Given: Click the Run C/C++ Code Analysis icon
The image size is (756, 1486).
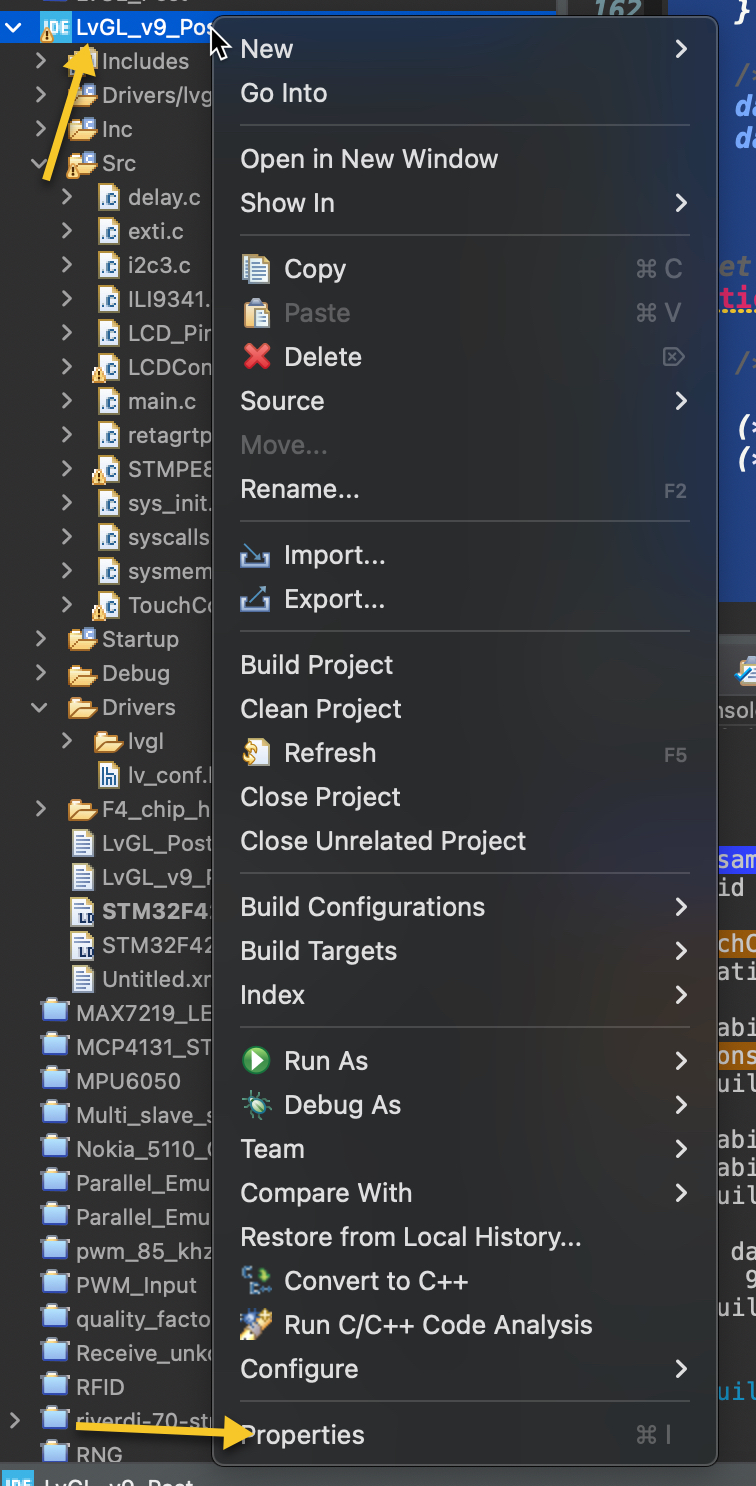Looking at the screenshot, I should [x=256, y=1325].
